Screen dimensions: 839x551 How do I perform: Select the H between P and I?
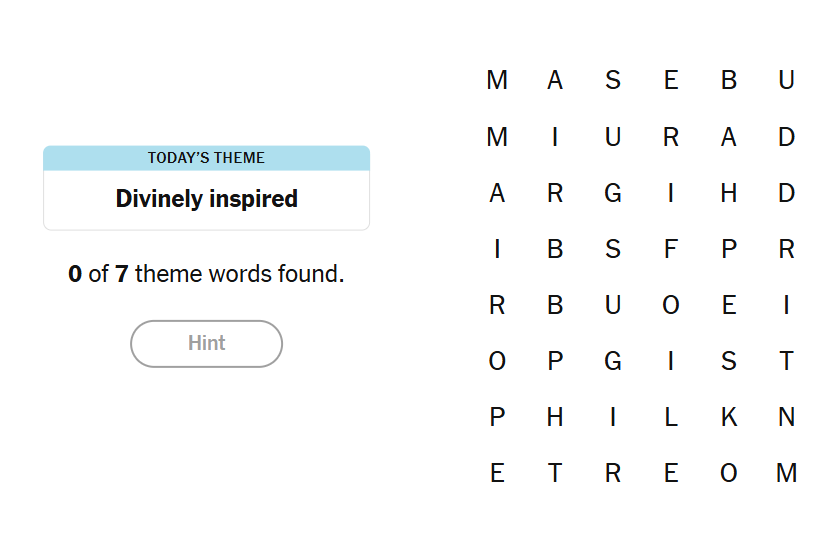pyautogui.click(x=555, y=418)
